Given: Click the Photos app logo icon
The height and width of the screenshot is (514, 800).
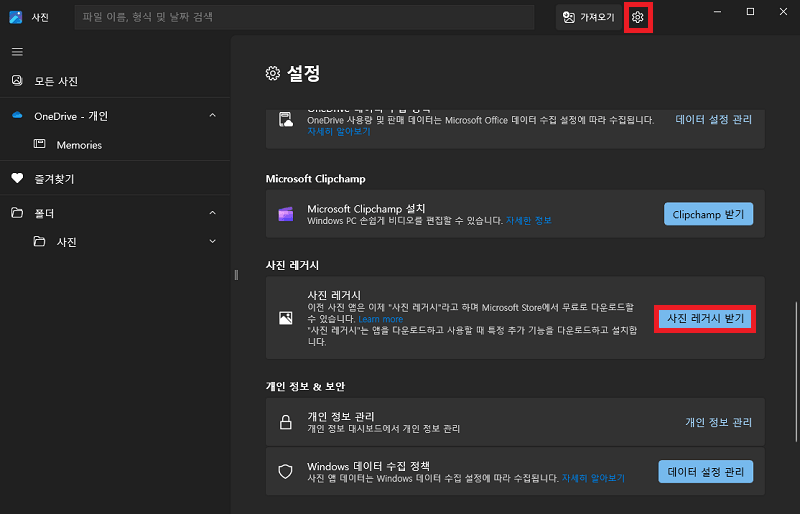Looking at the screenshot, I should coord(16,17).
